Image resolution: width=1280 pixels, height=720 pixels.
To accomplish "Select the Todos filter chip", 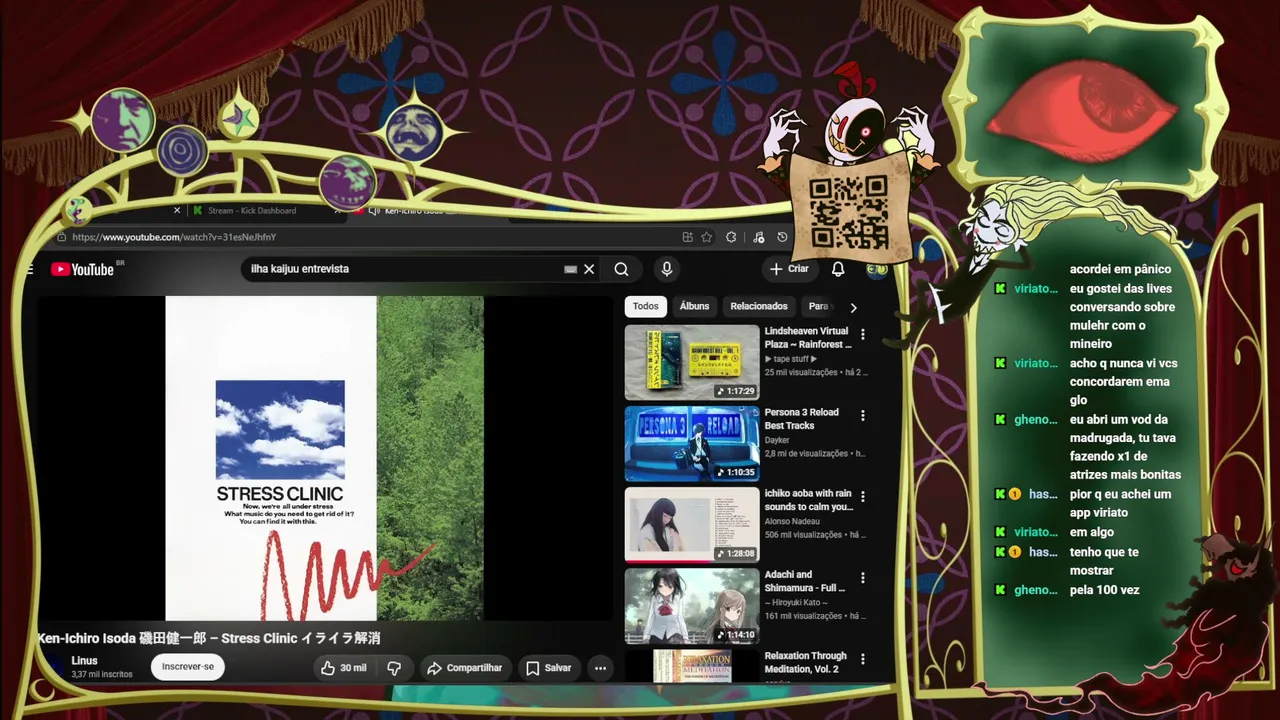I will pyautogui.click(x=646, y=306).
